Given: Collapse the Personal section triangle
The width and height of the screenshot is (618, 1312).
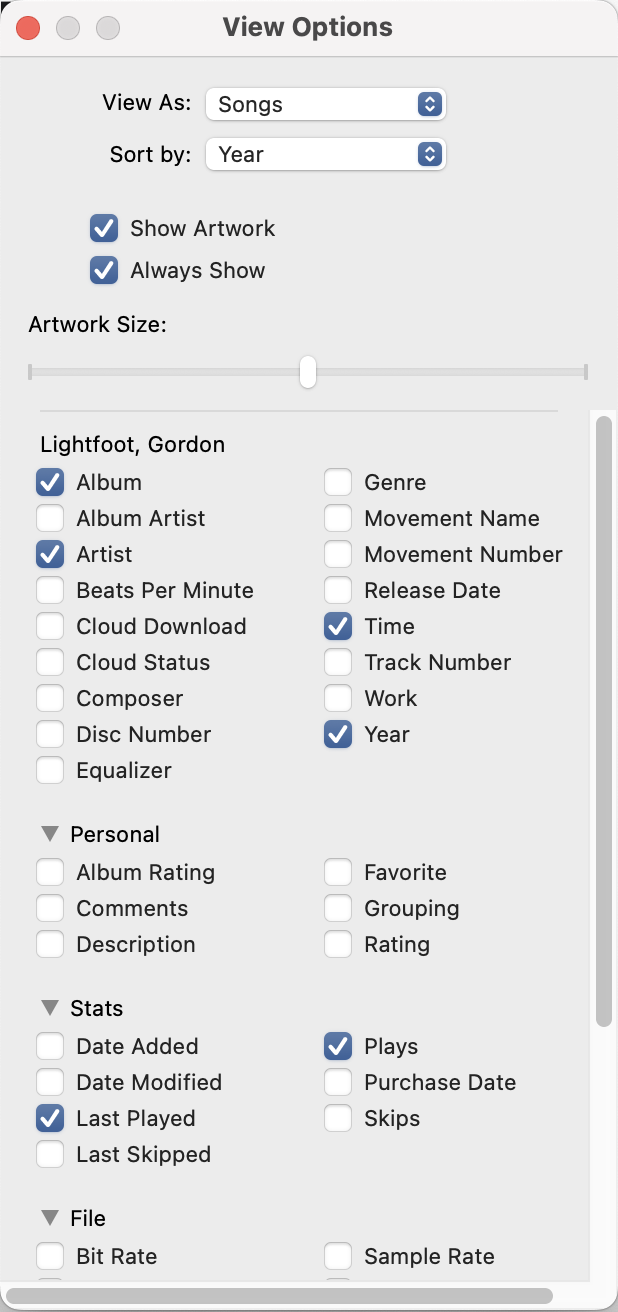Looking at the screenshot, I should point(50,834).
